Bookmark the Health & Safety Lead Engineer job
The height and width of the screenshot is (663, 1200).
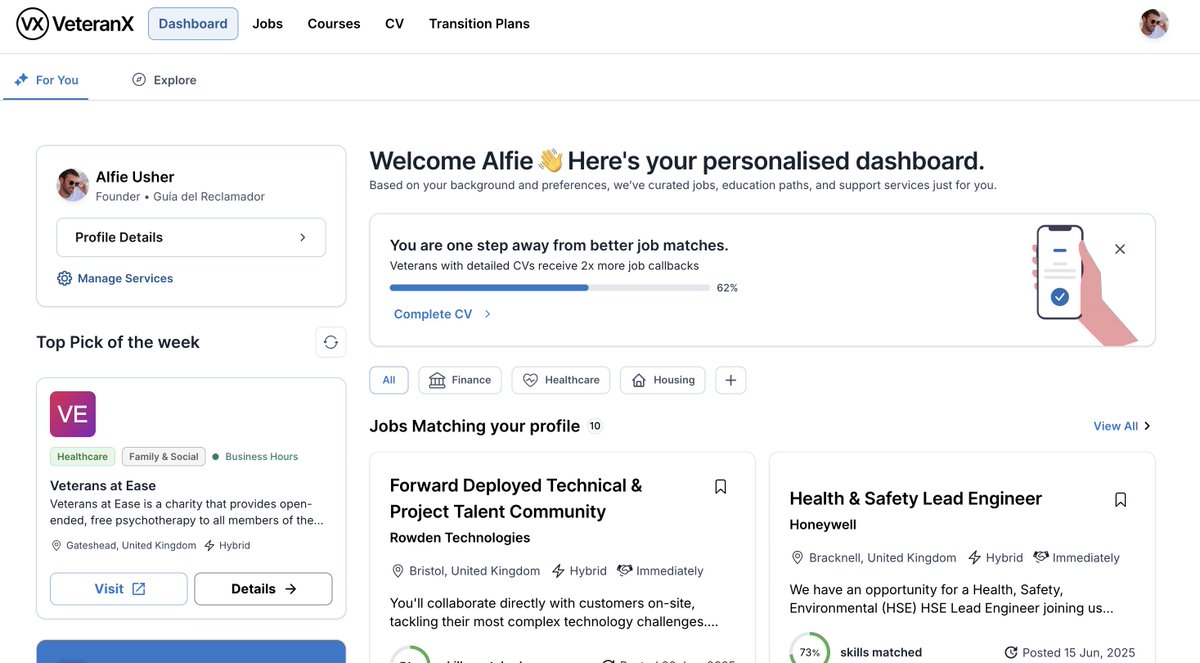(1121, 500)
